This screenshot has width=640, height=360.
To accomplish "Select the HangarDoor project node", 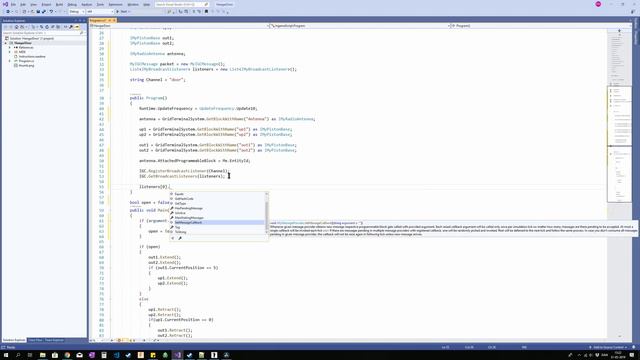I will click(23, 43).
